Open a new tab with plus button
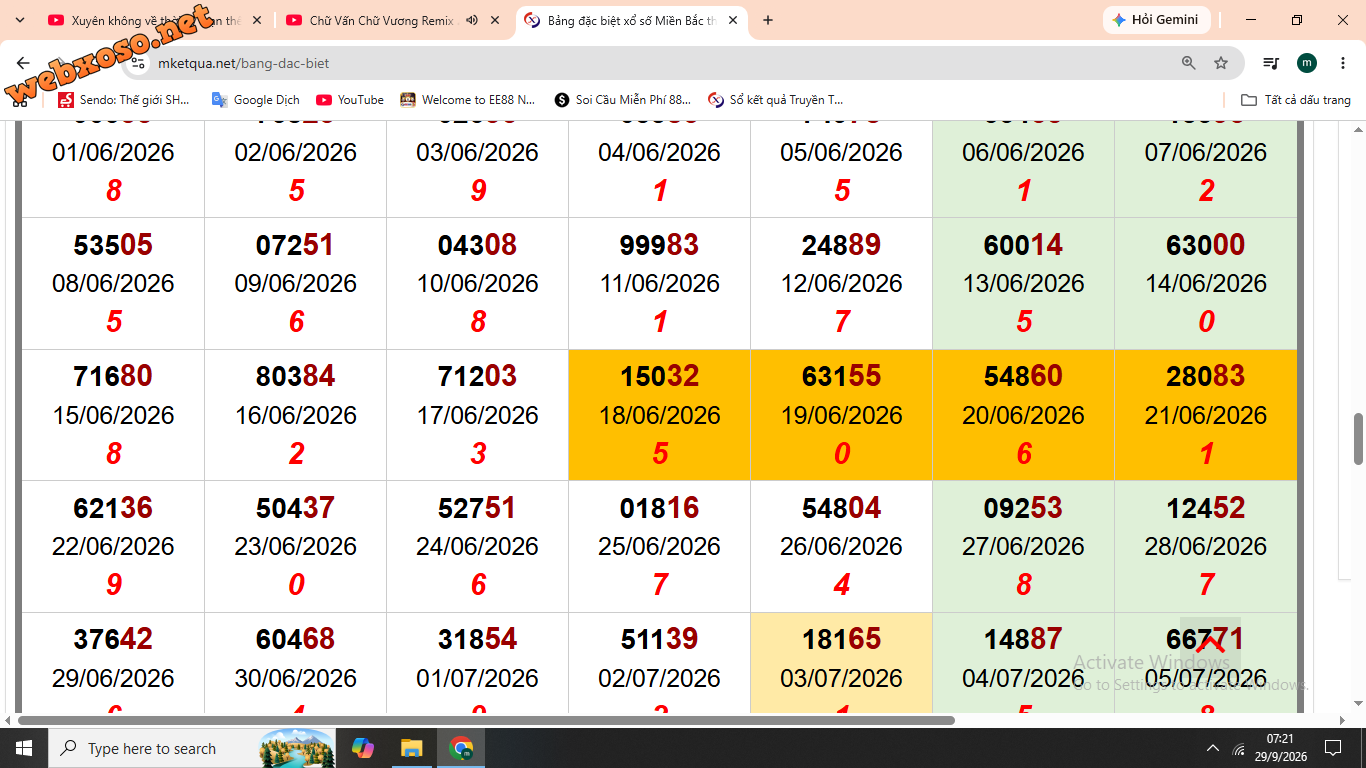Screen dimensions: 1366x768 [768, 20]
